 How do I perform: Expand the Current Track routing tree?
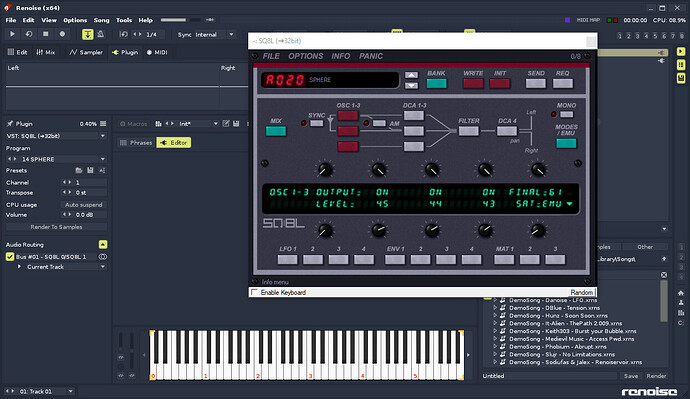coord(19,267)
